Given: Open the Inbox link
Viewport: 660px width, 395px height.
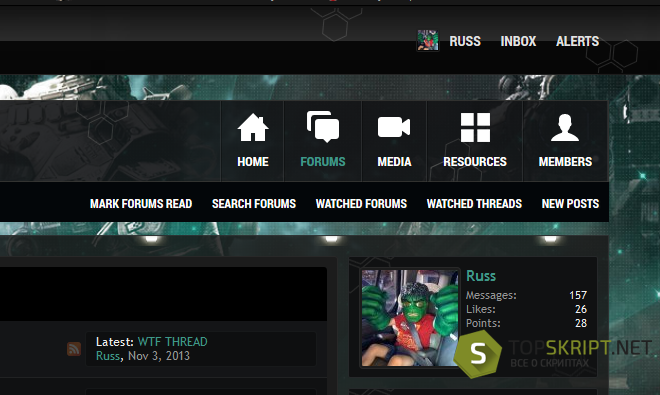Looking at the screenshot, I should click(x=518, y=41).
